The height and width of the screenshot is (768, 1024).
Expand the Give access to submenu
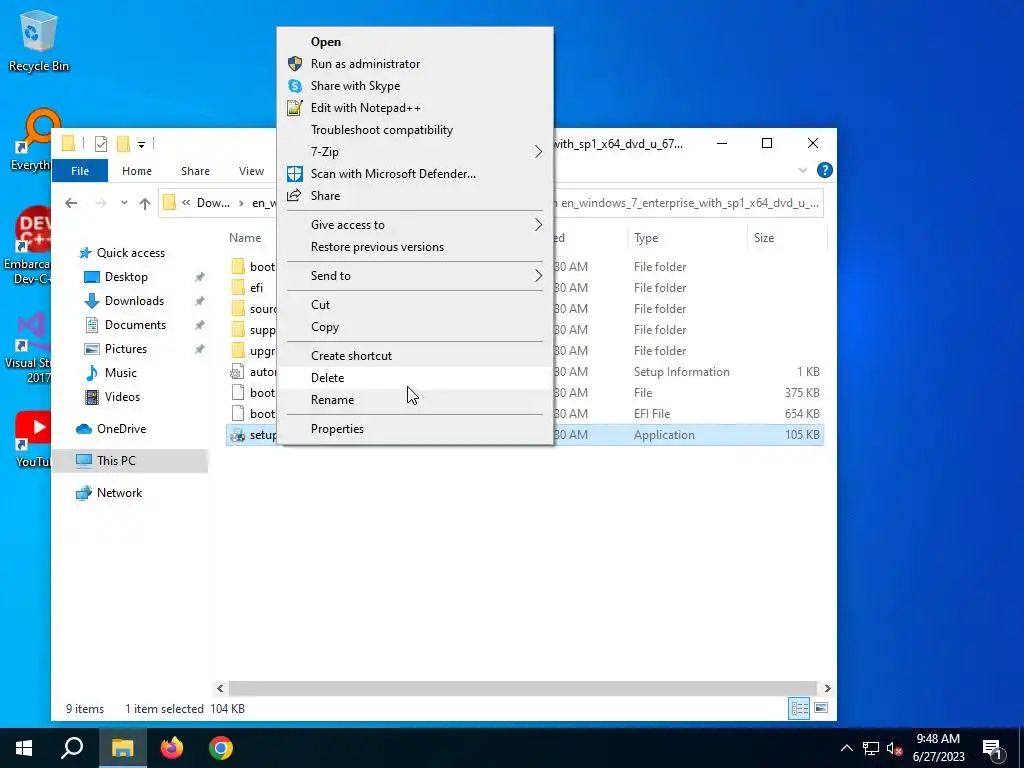click(x=538, y=225)
